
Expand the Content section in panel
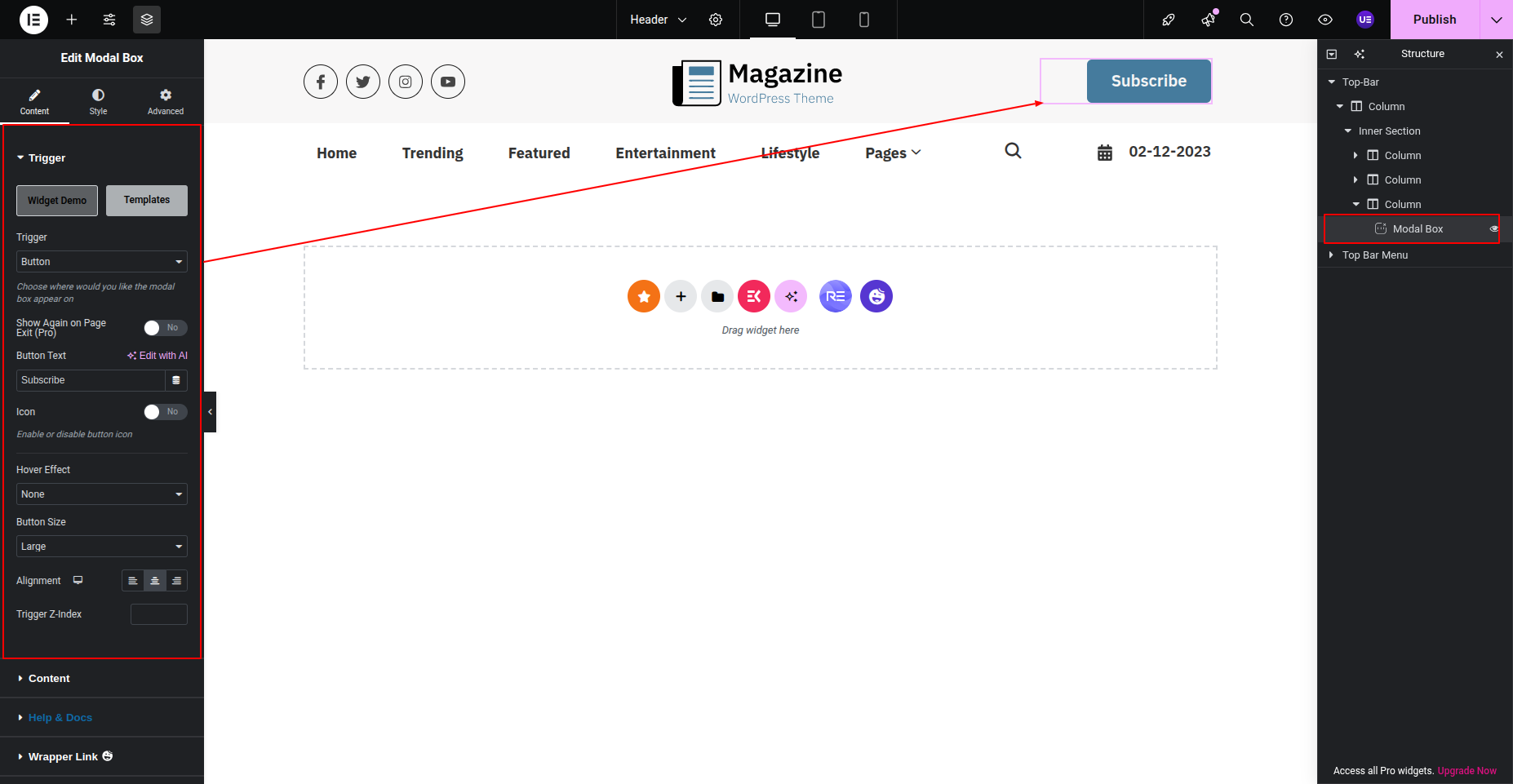pos(49,679)
